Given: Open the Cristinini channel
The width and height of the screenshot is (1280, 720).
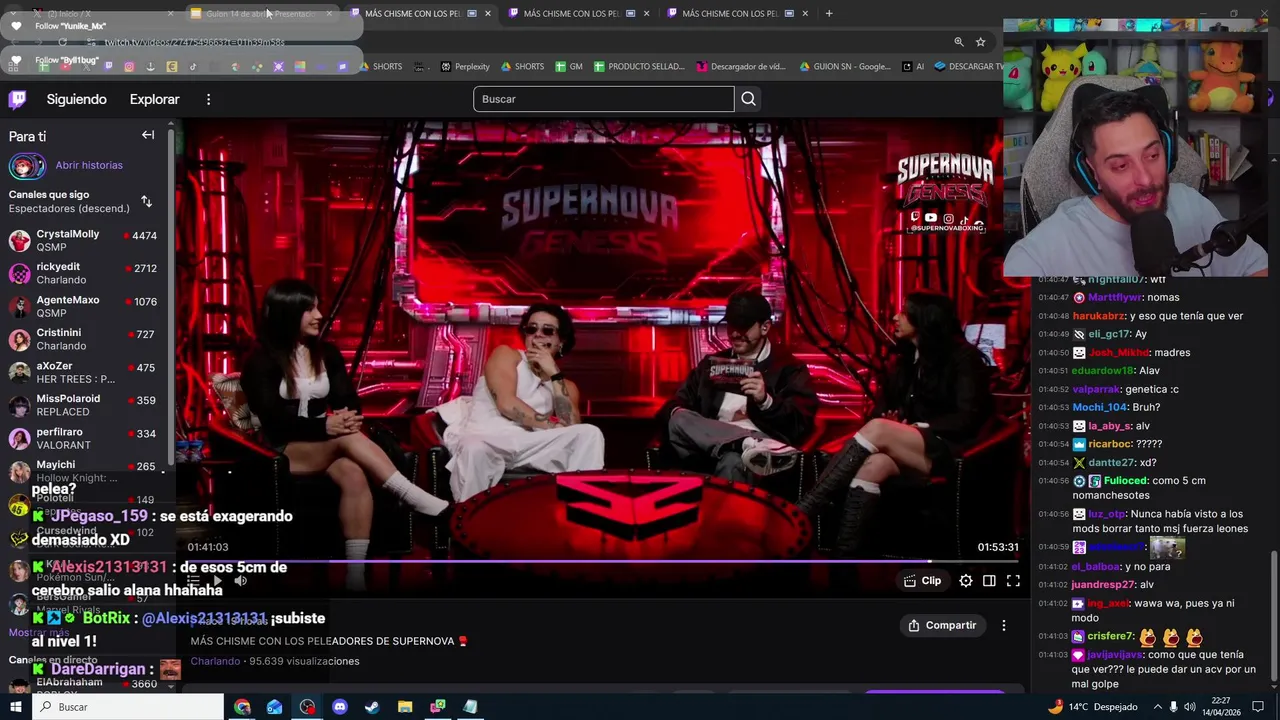Looking at the screenshot, I should coord(85,339).
